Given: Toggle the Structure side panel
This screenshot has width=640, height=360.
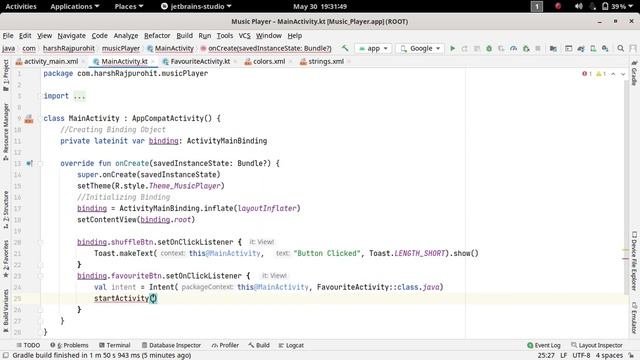Looking at the screenshot, I should (6, 209).
